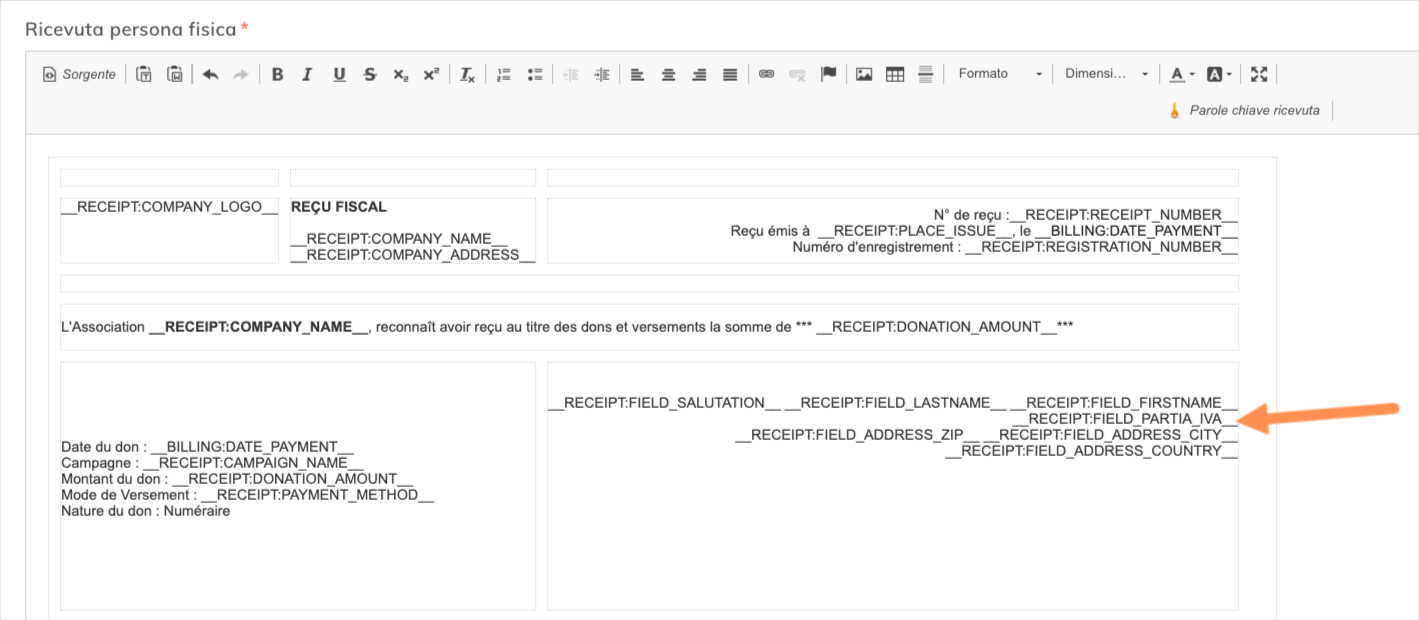Toggle bold formatting

[x=278, y=74]
